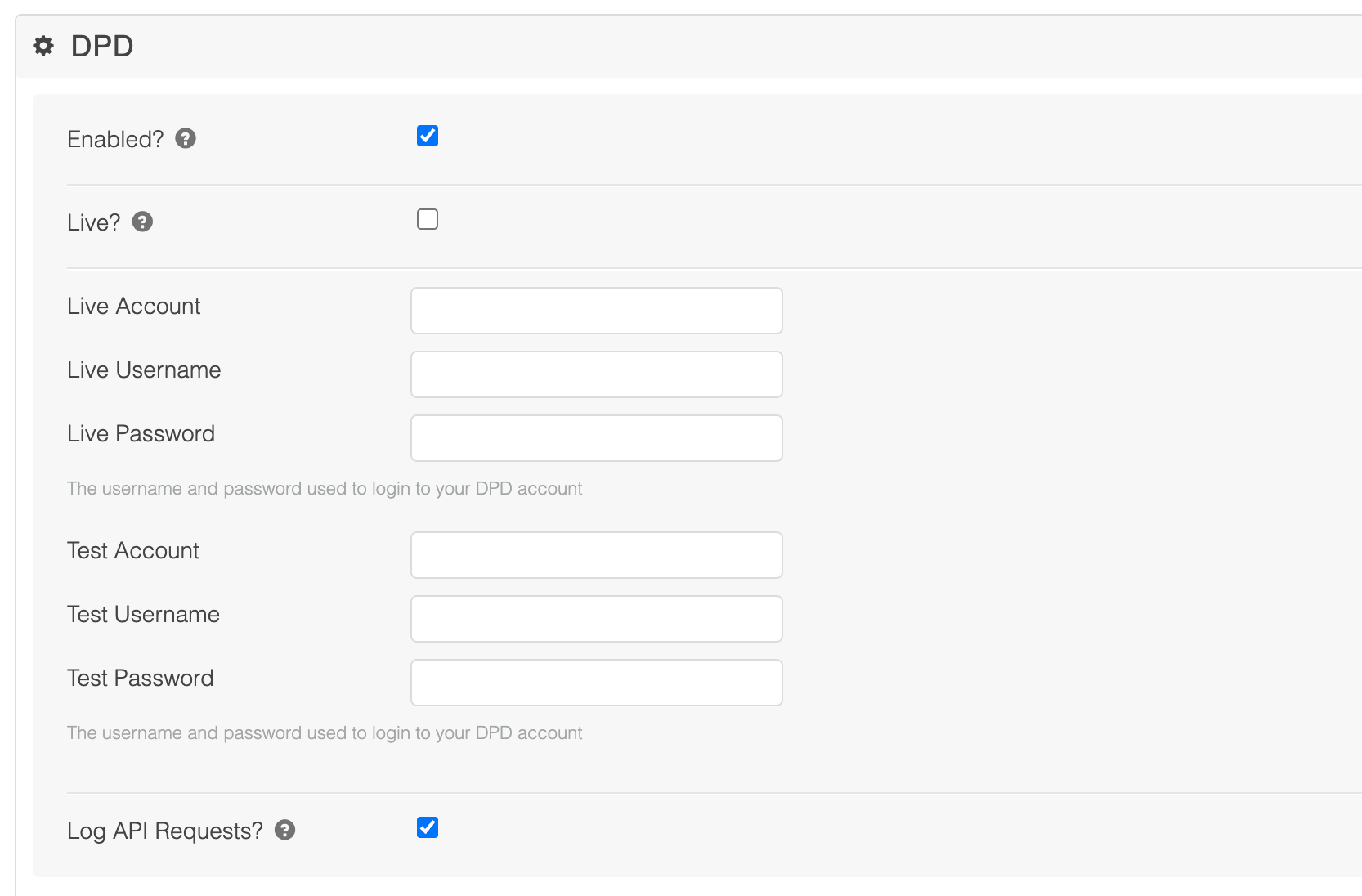Viewport: 1362px width, 896px height.
Task: Disable the Log API Requests? checkbox
Action: (428, 827)
